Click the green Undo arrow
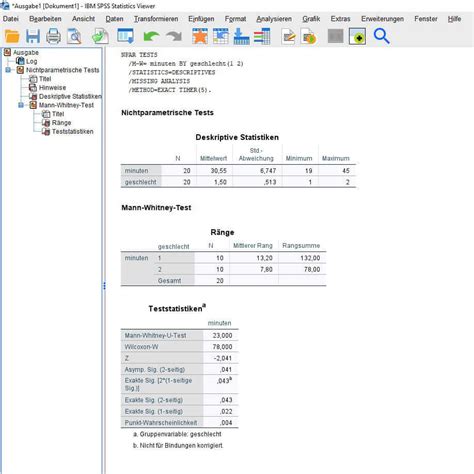Image resolution: width=474 pixels, height=474 pixels. [x=151, y=36]
